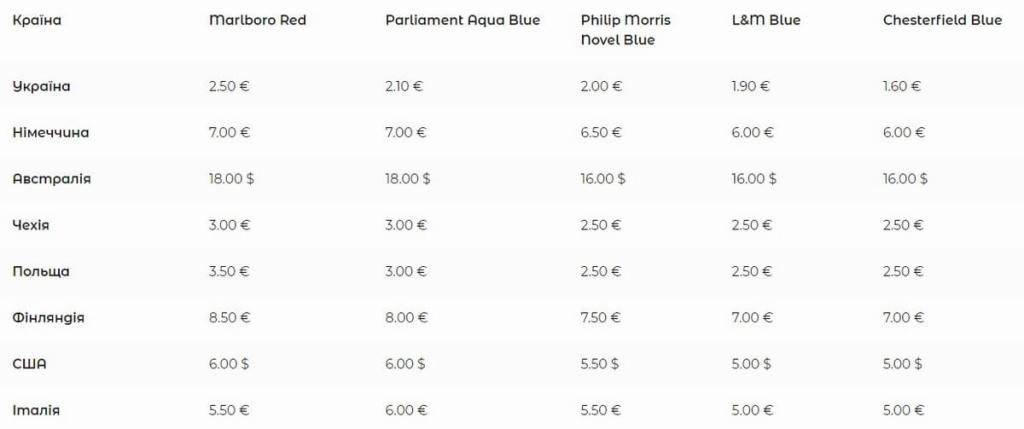Select the Marlboro Red column header
Screen dimensions: 1024x429
coord(257,20)
